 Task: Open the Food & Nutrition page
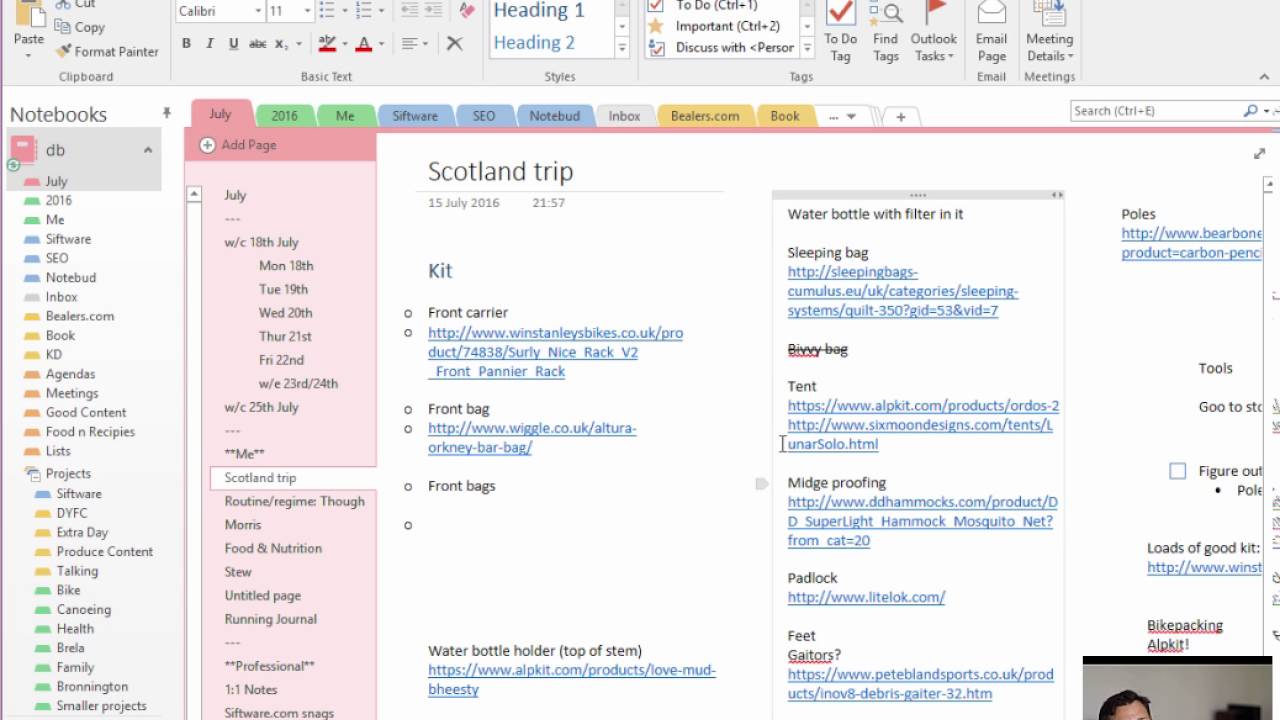273,548
